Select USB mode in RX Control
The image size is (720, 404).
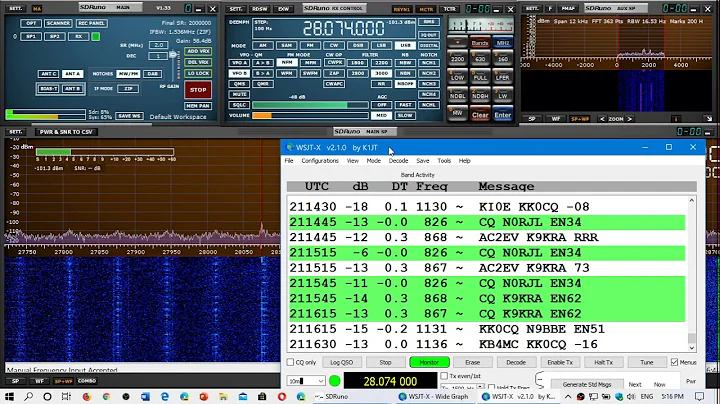[405, 45]
